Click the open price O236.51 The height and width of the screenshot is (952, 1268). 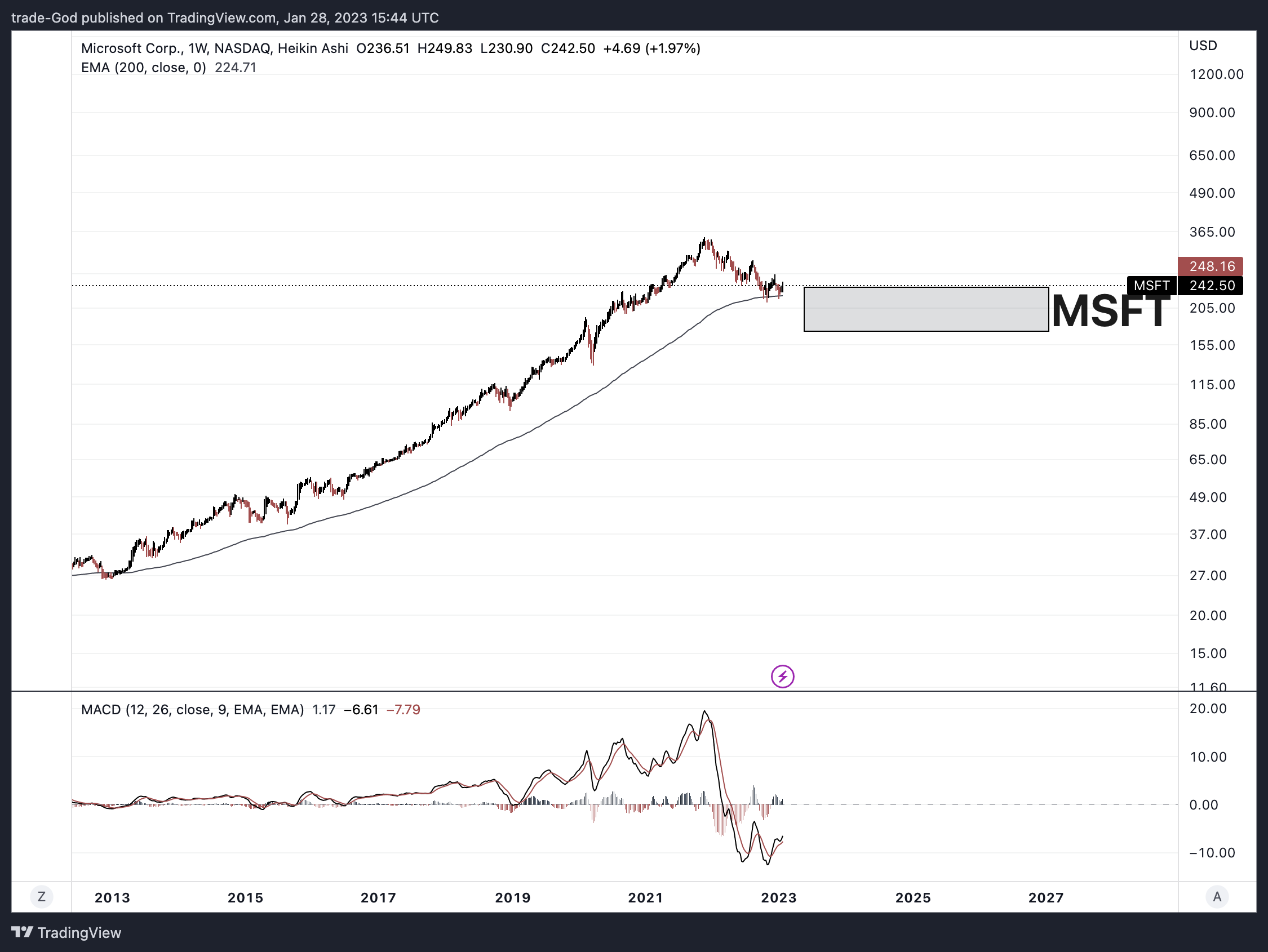[383, 48]
